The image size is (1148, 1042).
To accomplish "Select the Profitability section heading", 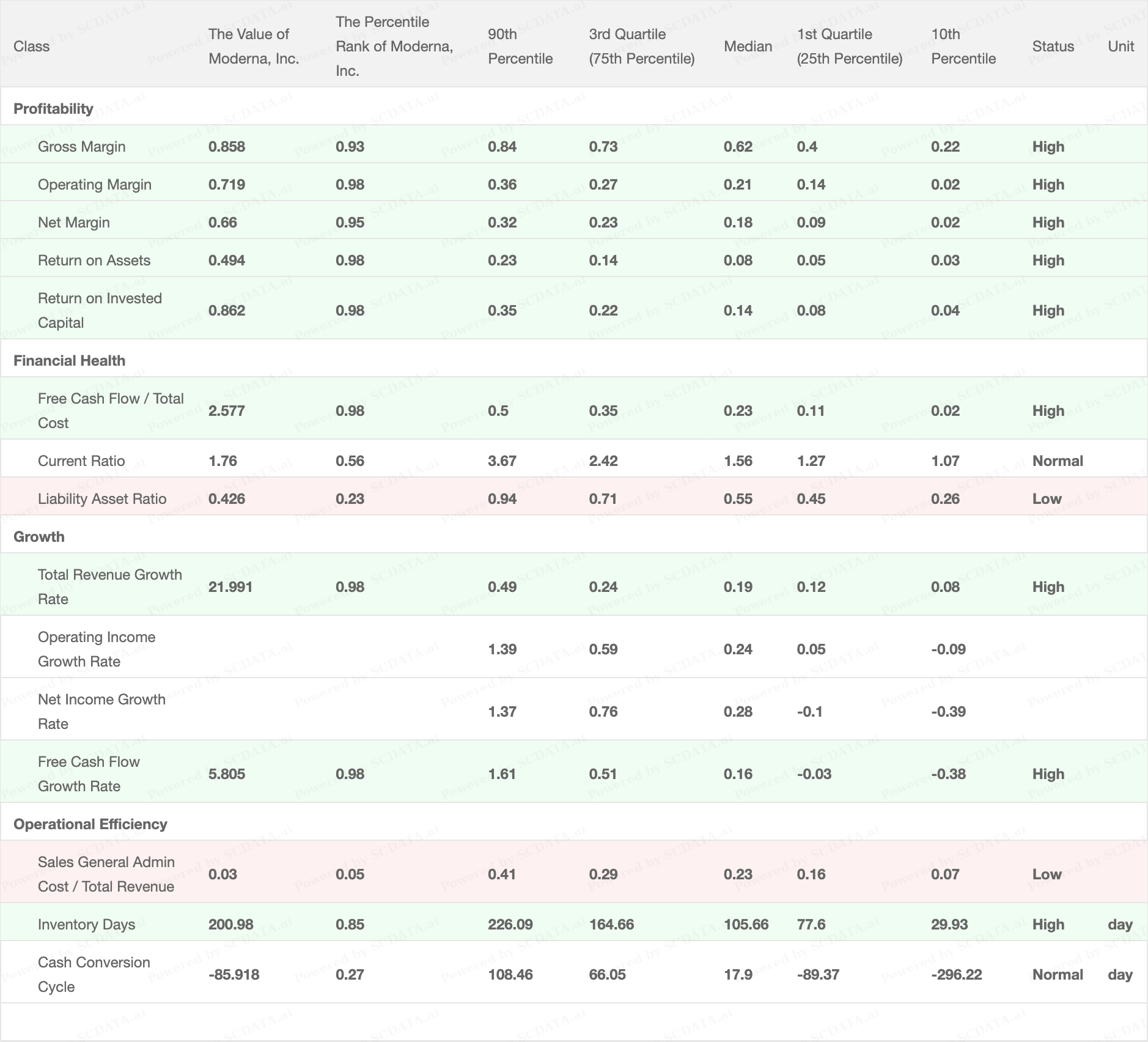I will pos(53,109).
